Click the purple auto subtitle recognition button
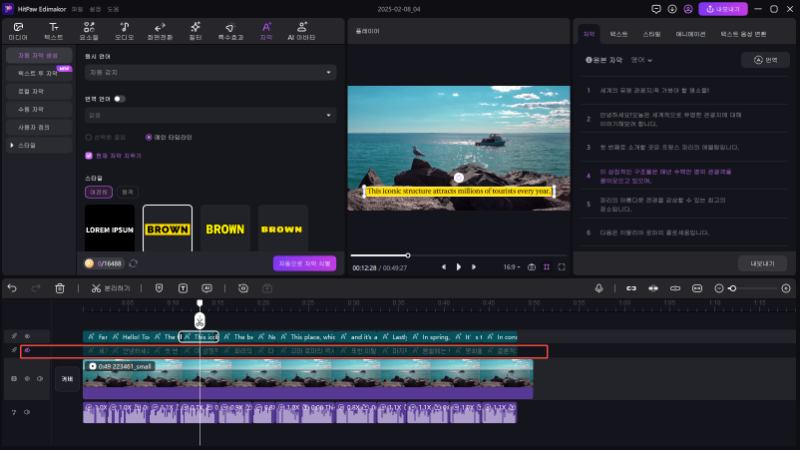Viewport: 800px width, 450px height. coord(304,263)
